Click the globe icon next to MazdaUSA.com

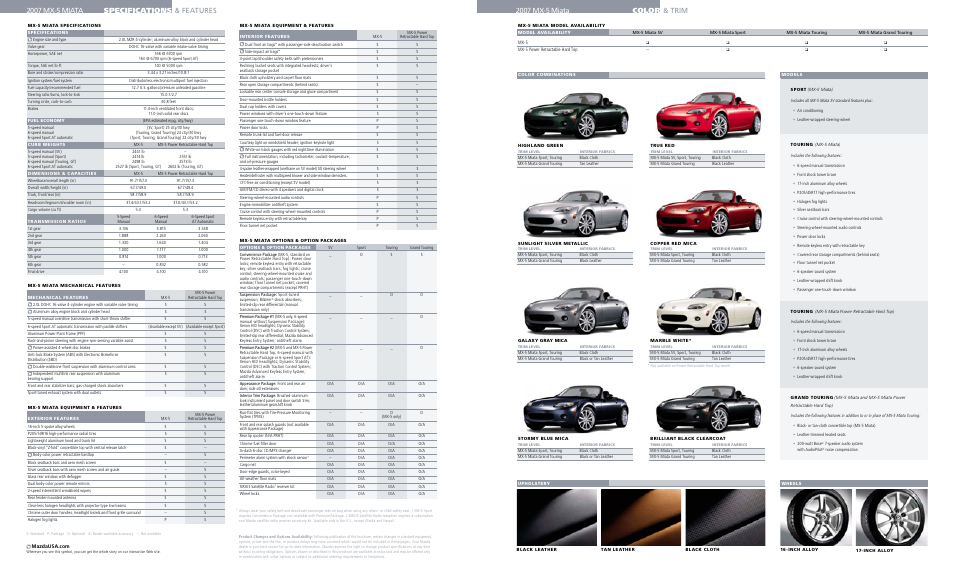click(29, 546)
